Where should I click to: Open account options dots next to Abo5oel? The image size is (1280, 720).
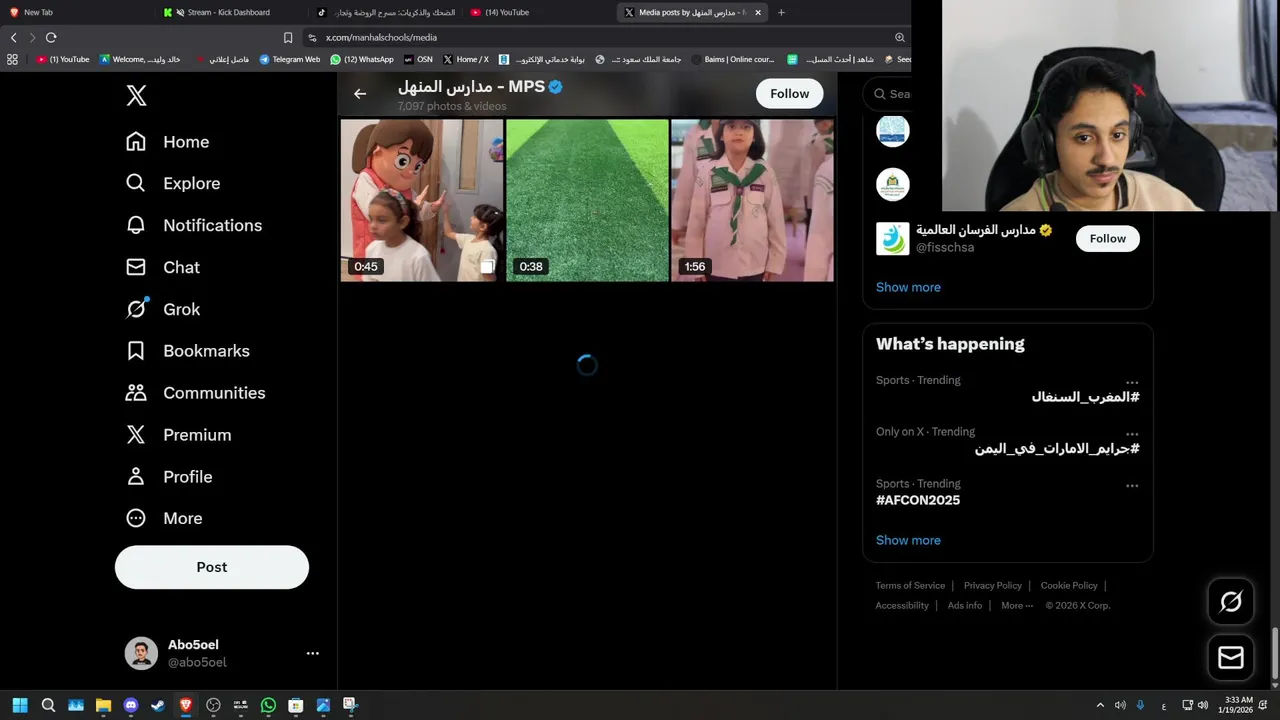pyautogui.click(x=313, y=653)
